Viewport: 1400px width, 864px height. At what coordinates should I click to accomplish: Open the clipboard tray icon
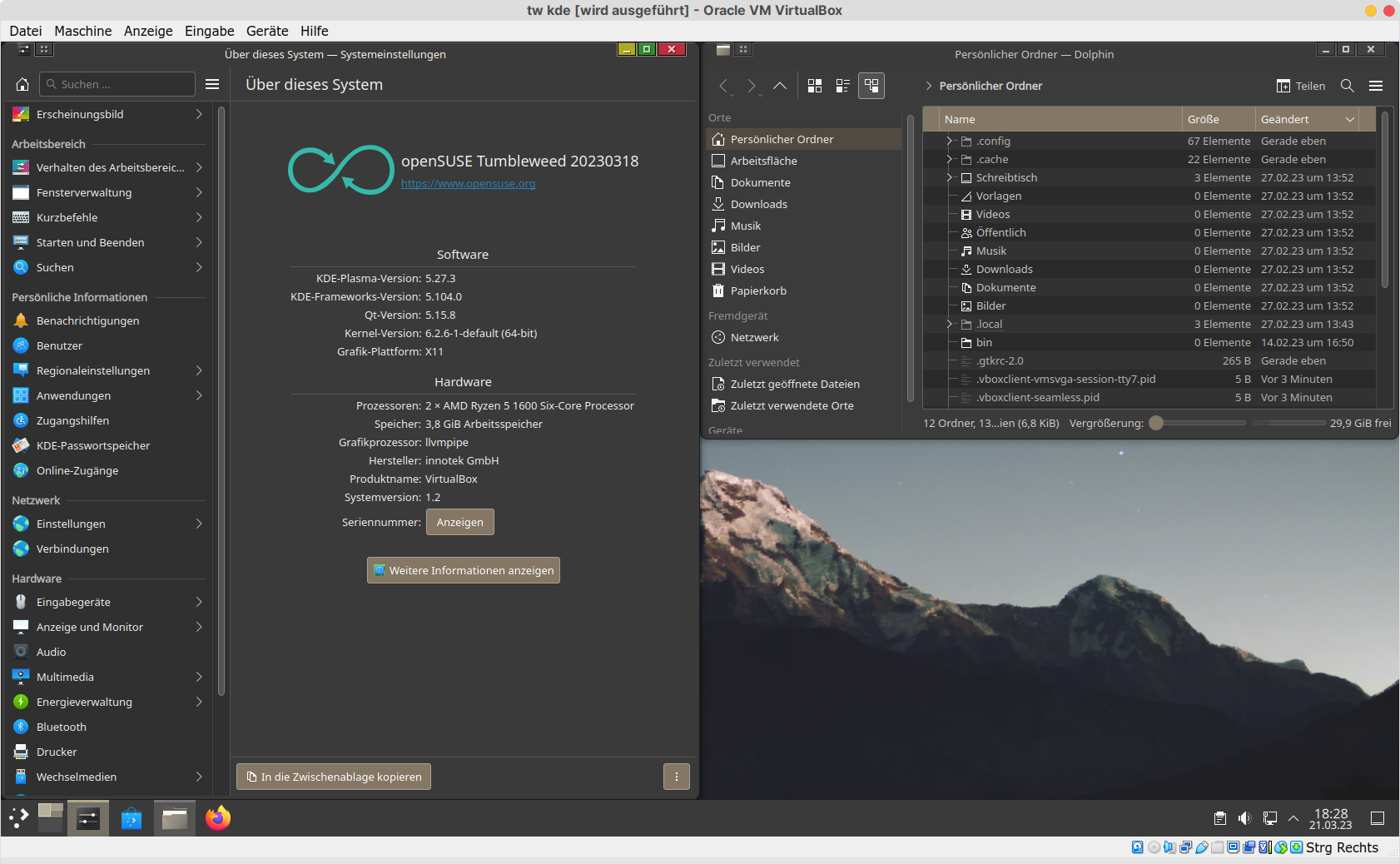click(1220, 818)
